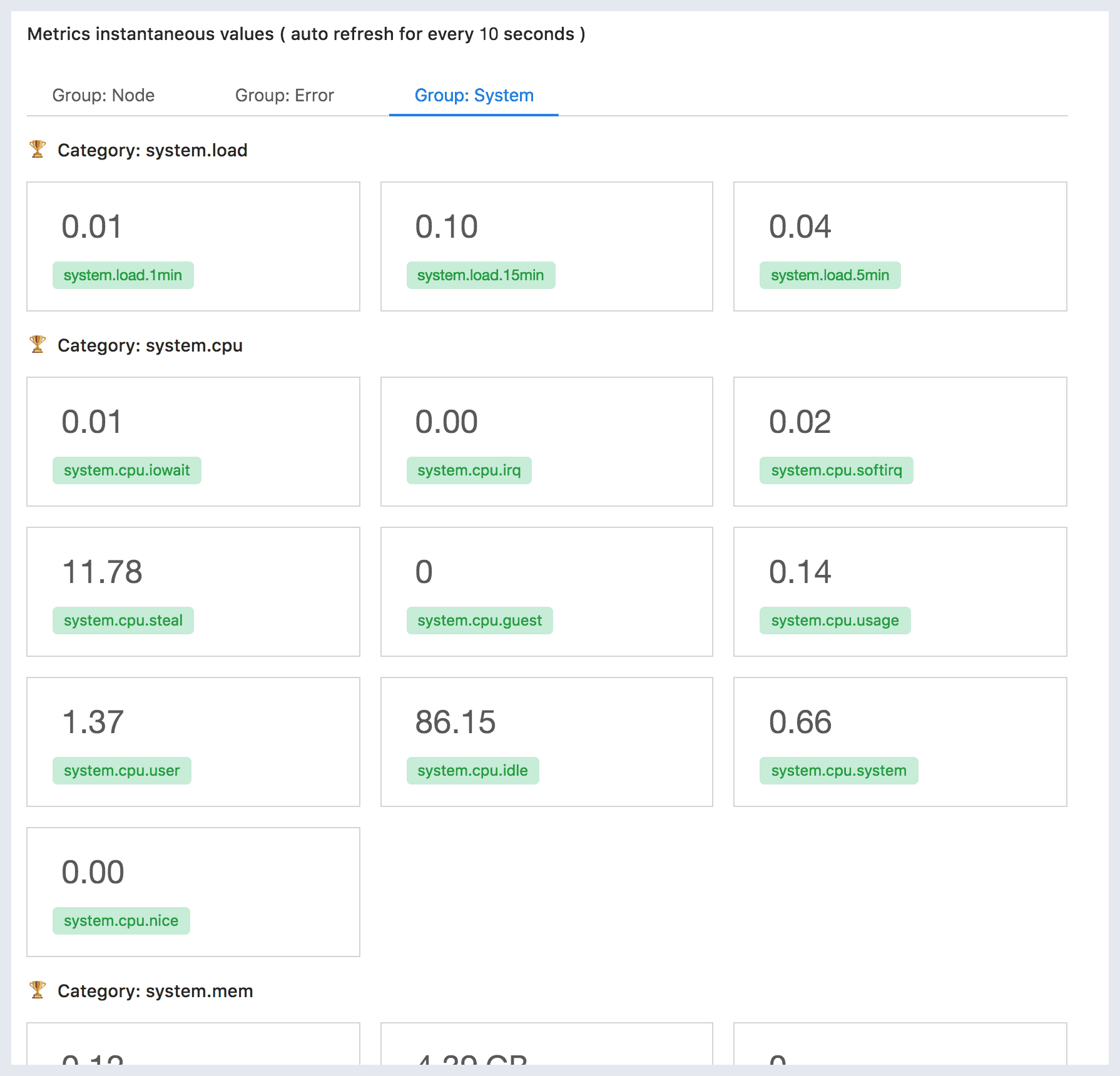1120x1076 pixels.
Task: Click the system.cpu.nice tag
Action: pyautogui.click(x=121, y=921)
